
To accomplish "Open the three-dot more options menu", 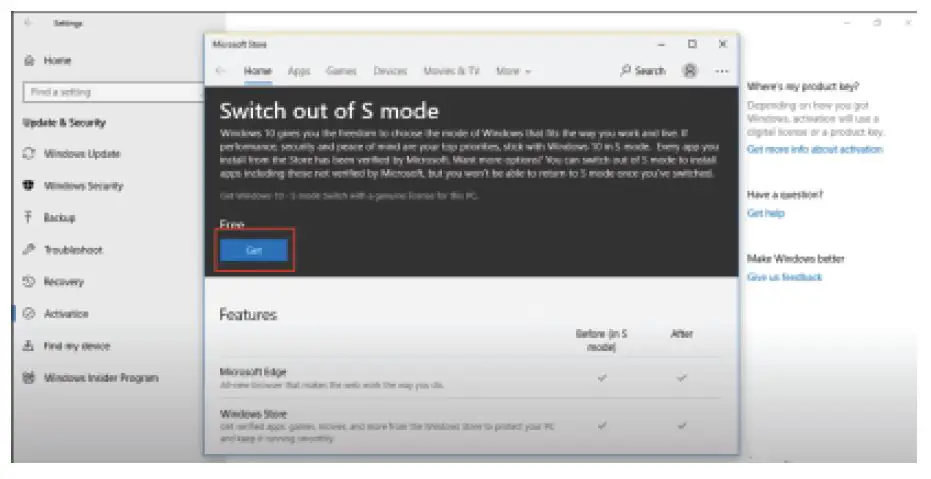I will tap(722, 71).
